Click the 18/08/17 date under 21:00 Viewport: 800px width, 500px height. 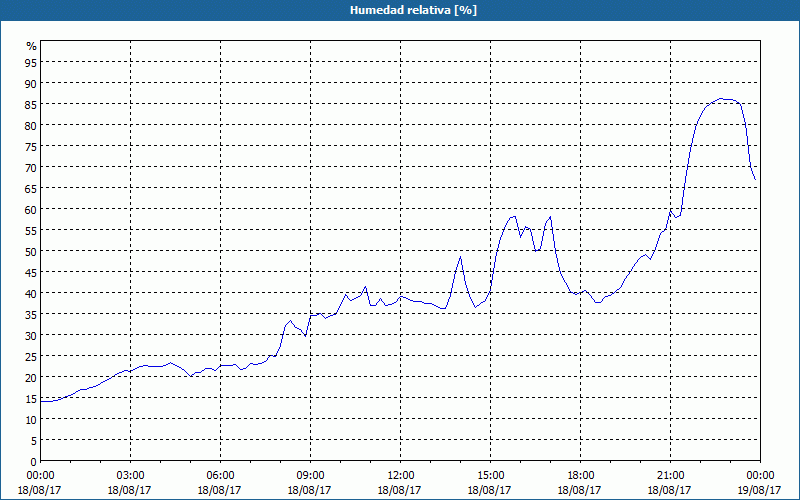pyautogui.click(x=670, y=490)
